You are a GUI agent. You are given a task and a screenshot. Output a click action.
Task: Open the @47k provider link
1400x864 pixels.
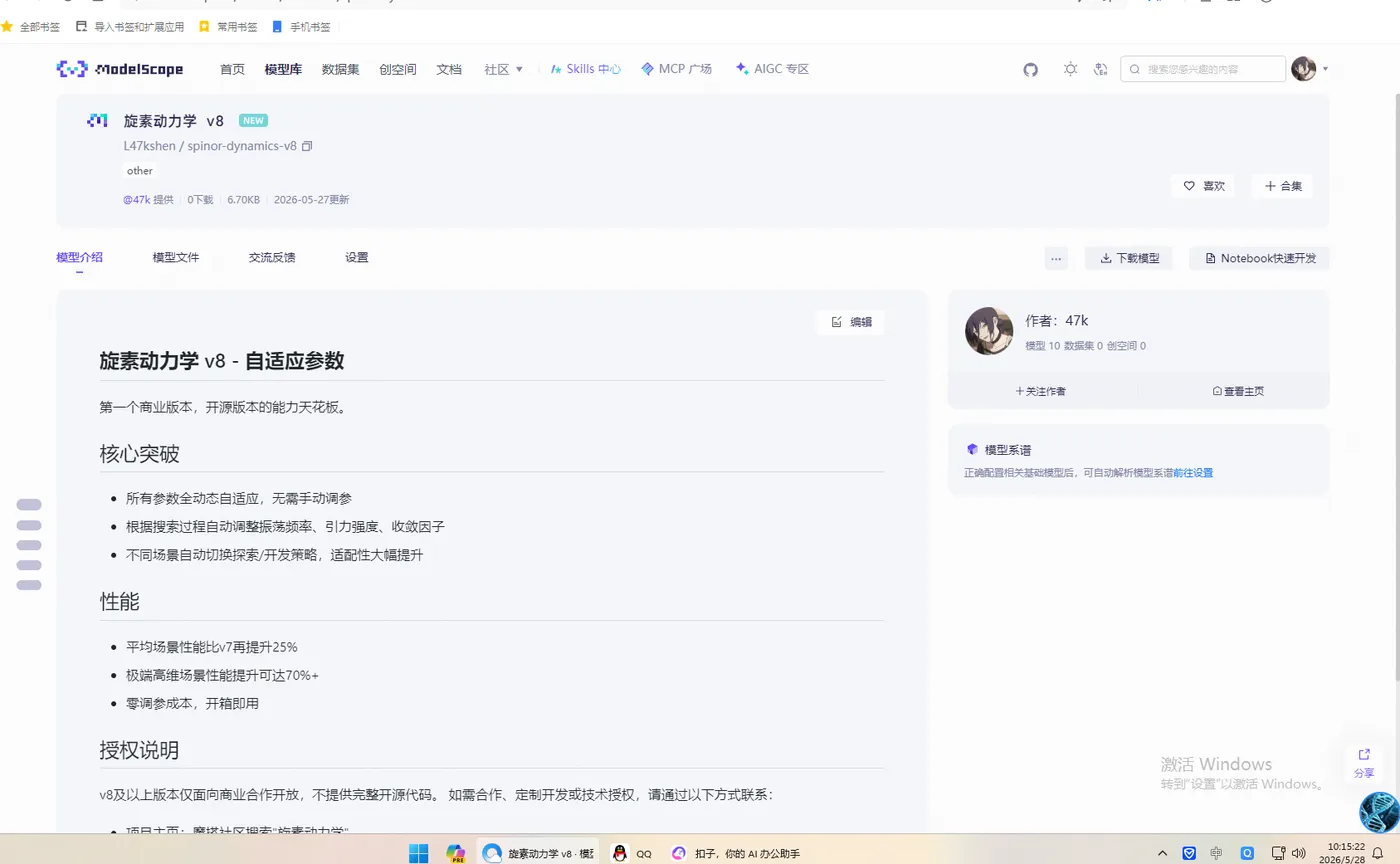click(x=137, y=200)
